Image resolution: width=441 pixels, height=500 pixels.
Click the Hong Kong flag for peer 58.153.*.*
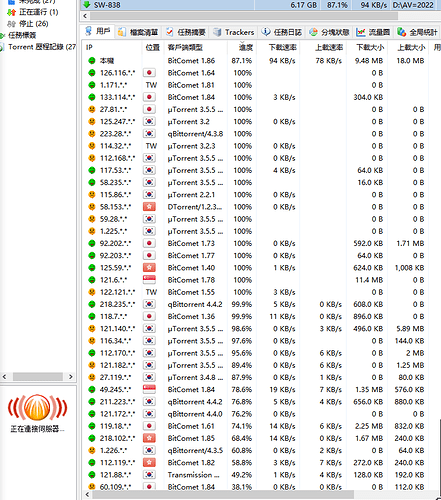coord(149,207)
